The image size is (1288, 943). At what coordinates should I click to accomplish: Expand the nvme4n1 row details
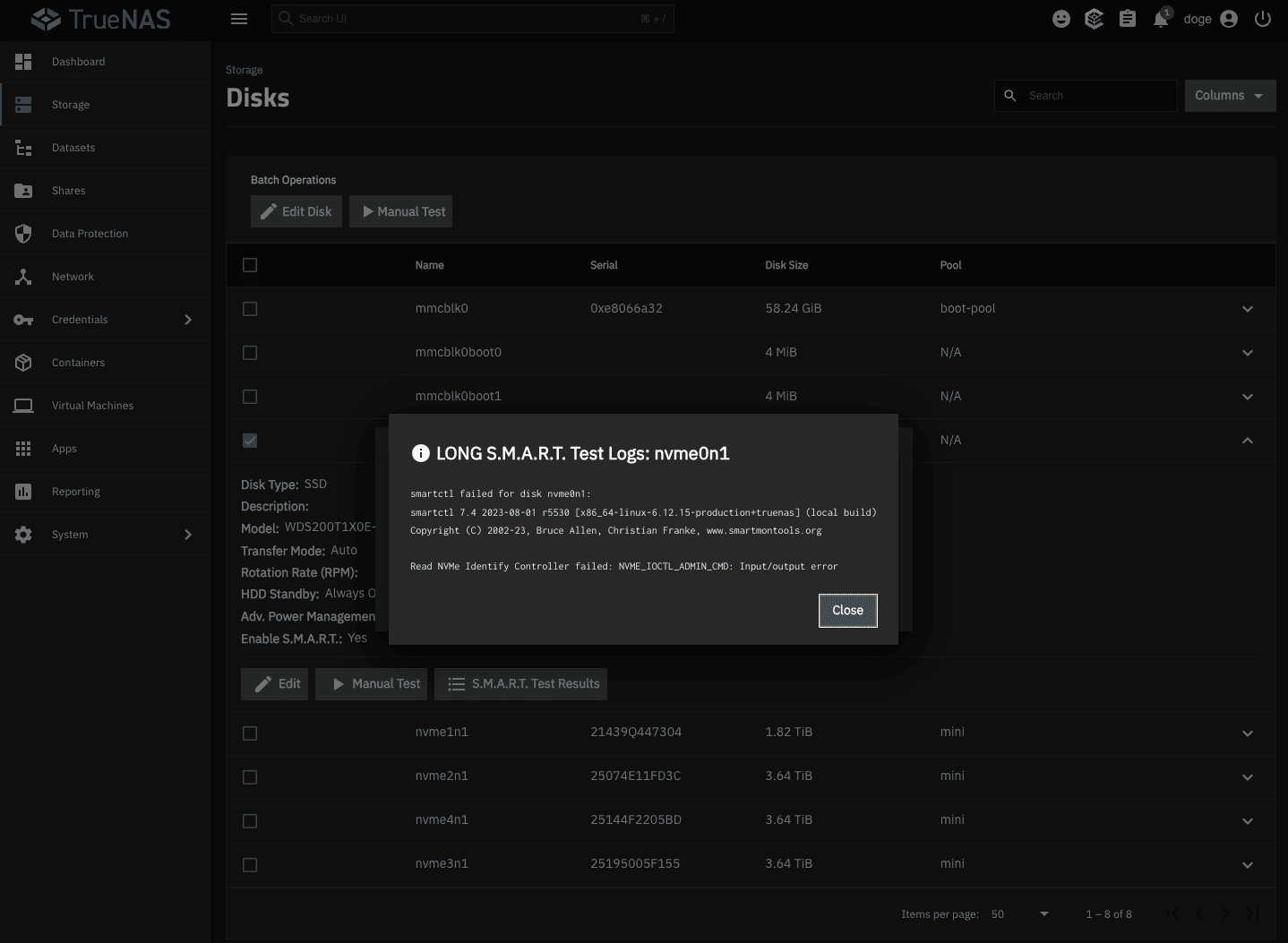tap(1248, 821)
